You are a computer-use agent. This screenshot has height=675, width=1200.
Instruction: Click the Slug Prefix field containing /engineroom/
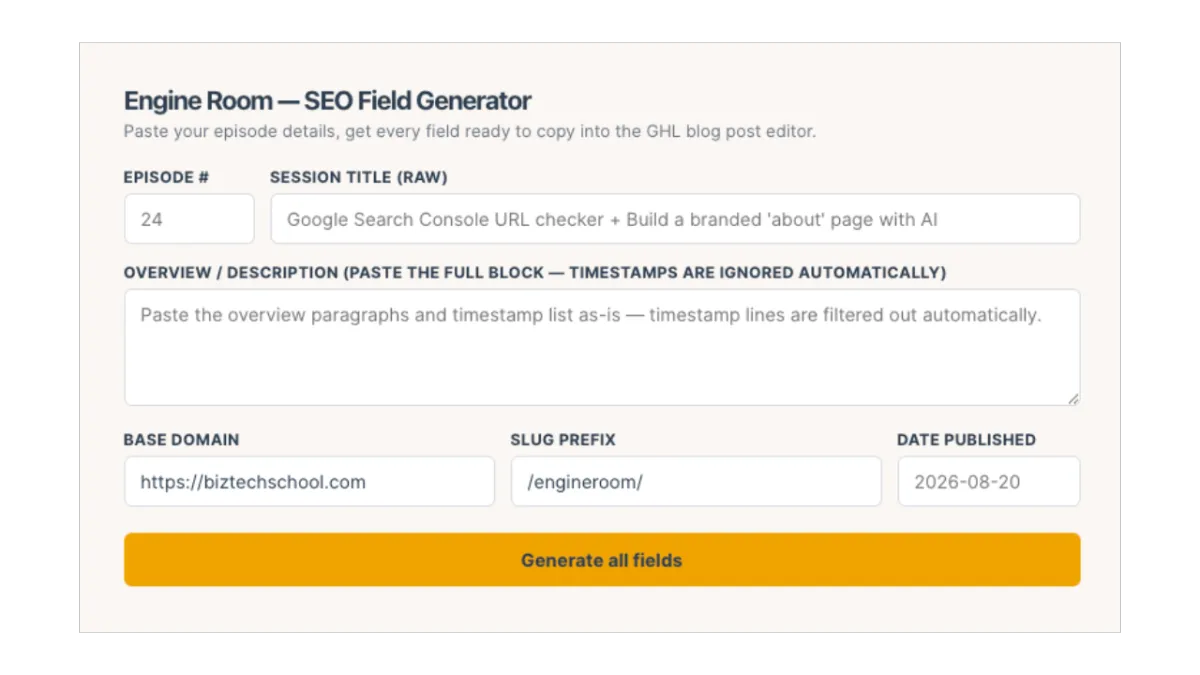pyautogui.click(x=696, y=482)
